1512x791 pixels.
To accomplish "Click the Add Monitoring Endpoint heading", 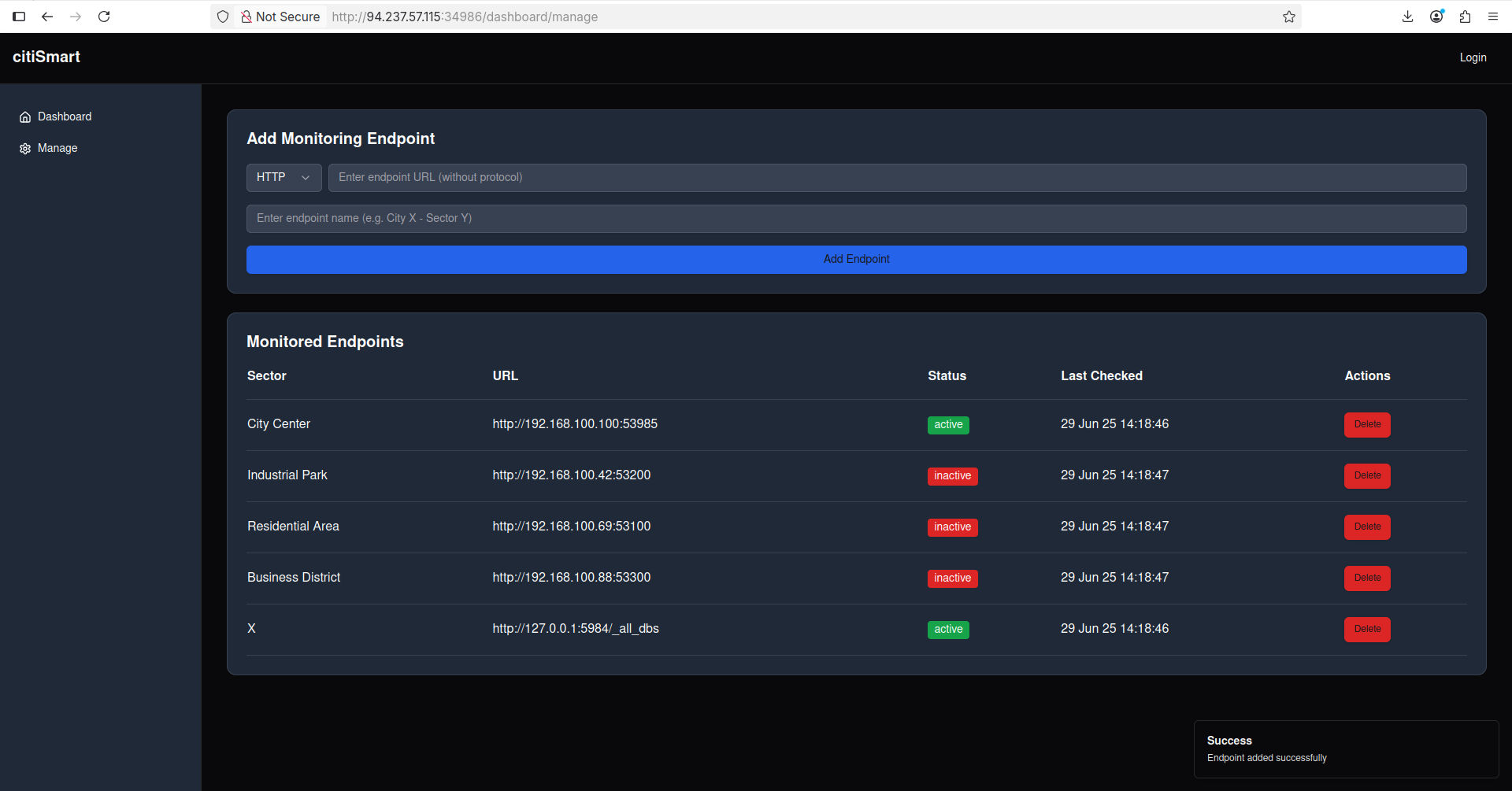I will [340, 139].
